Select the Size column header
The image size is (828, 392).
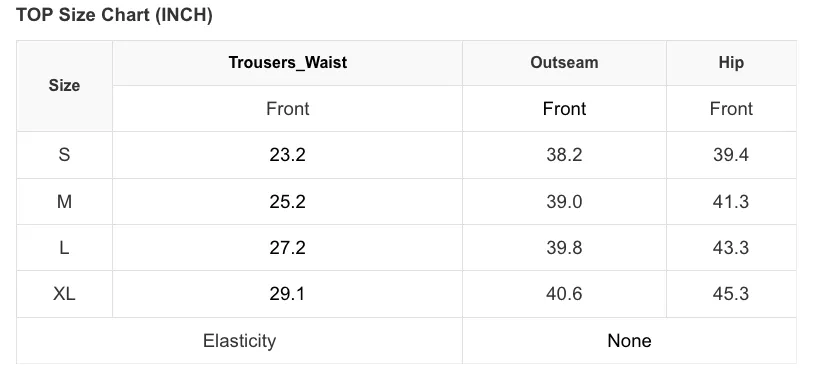[64, 86]
